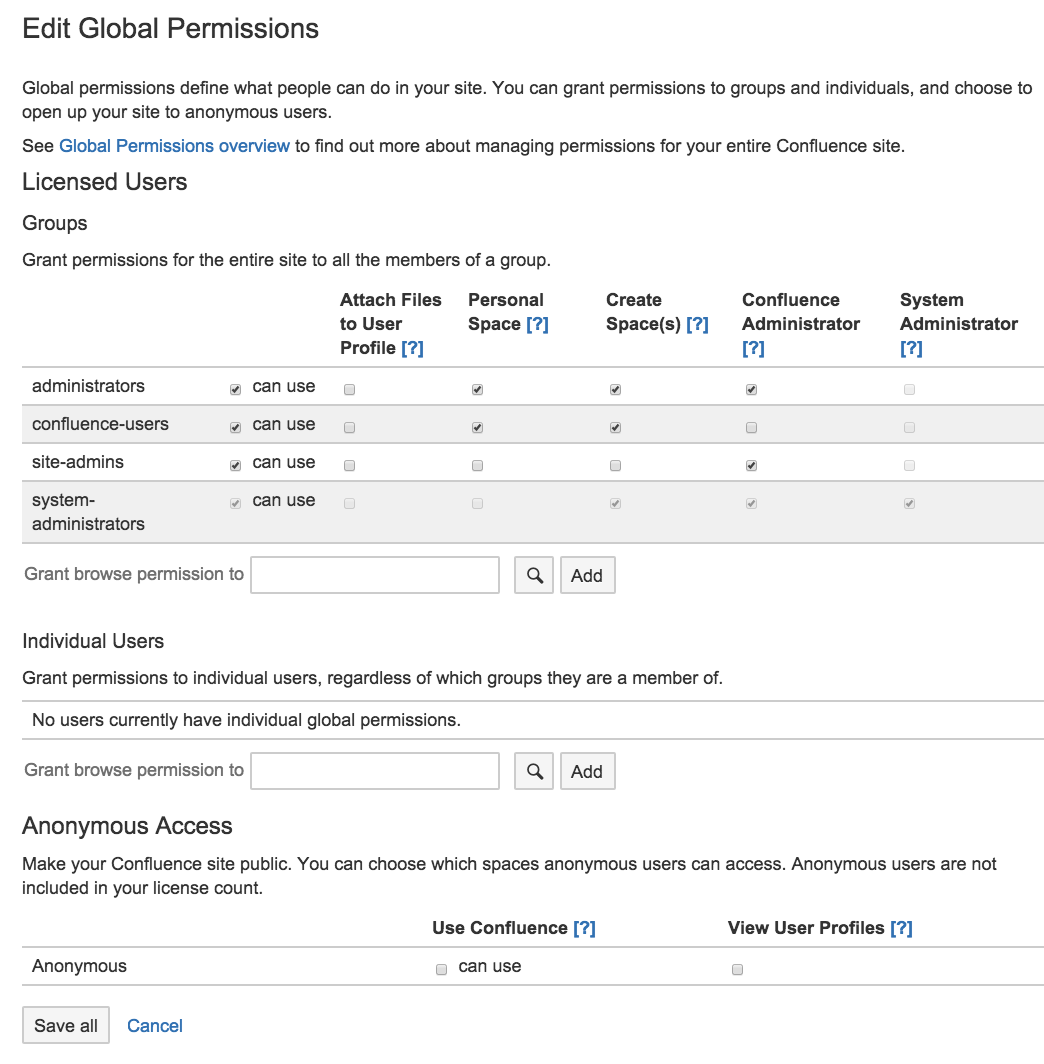1044x1064 pixels.
Task: Click the 'Edit Global Permissions' heading
Action: click(x=170, y=28)
